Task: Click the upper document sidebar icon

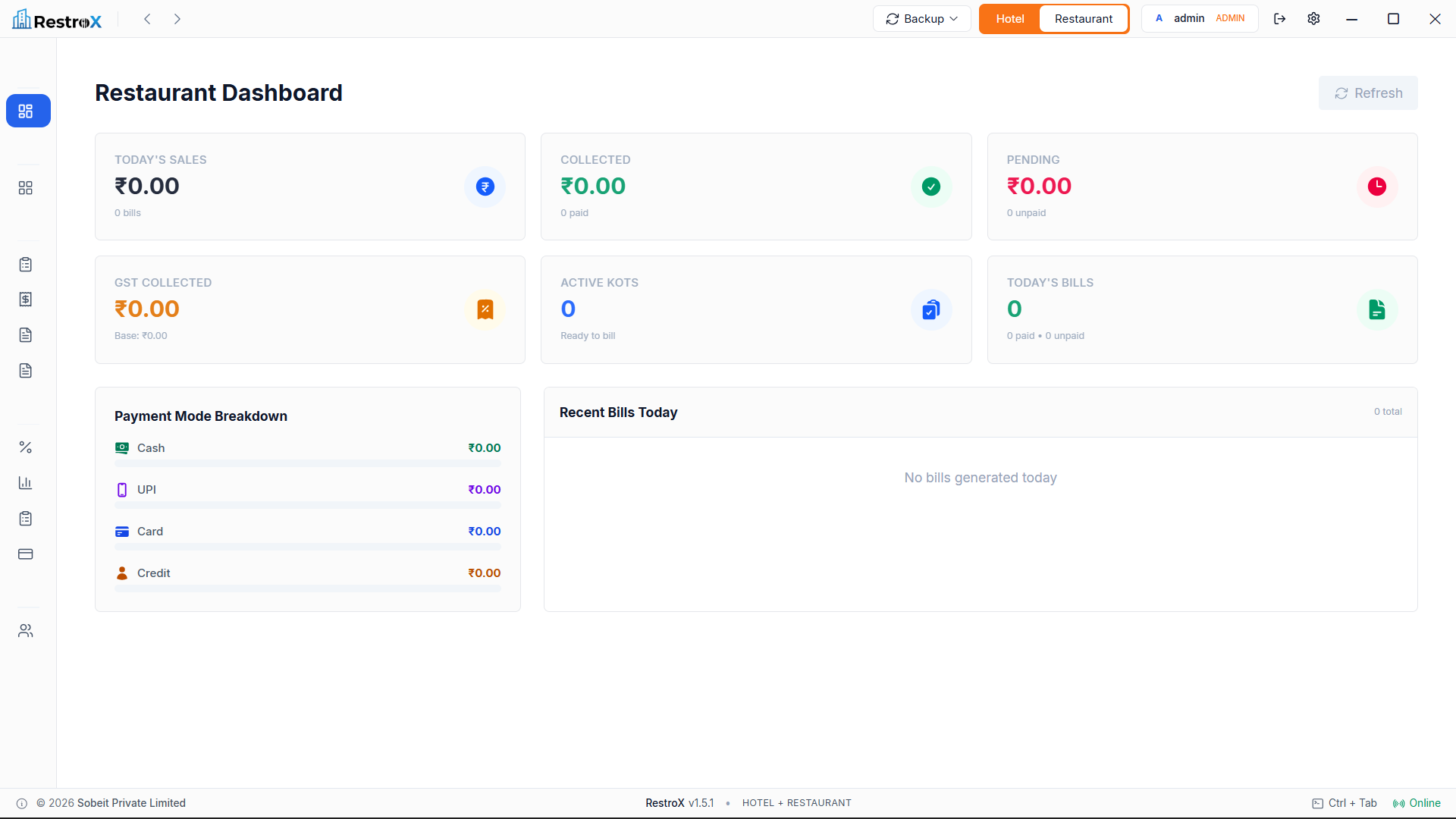Action: [x=25, y=335]
